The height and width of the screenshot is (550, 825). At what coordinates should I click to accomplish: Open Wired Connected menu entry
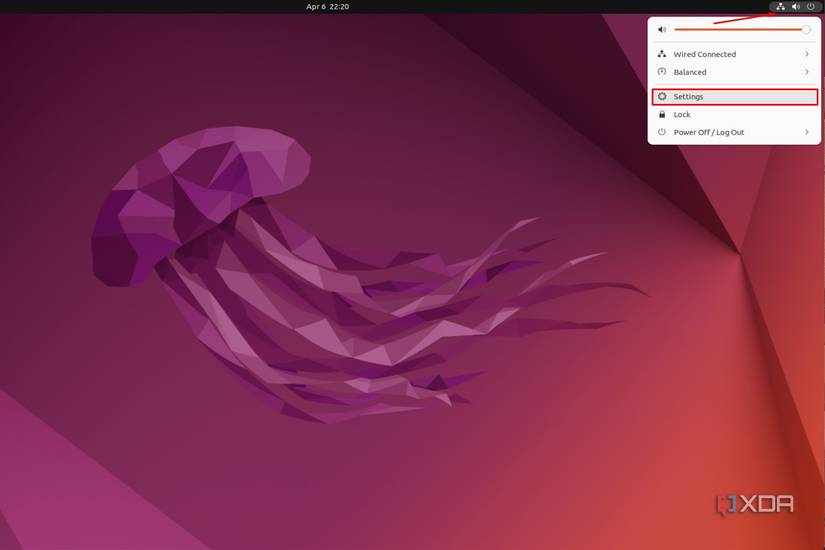tap(734, 54)
